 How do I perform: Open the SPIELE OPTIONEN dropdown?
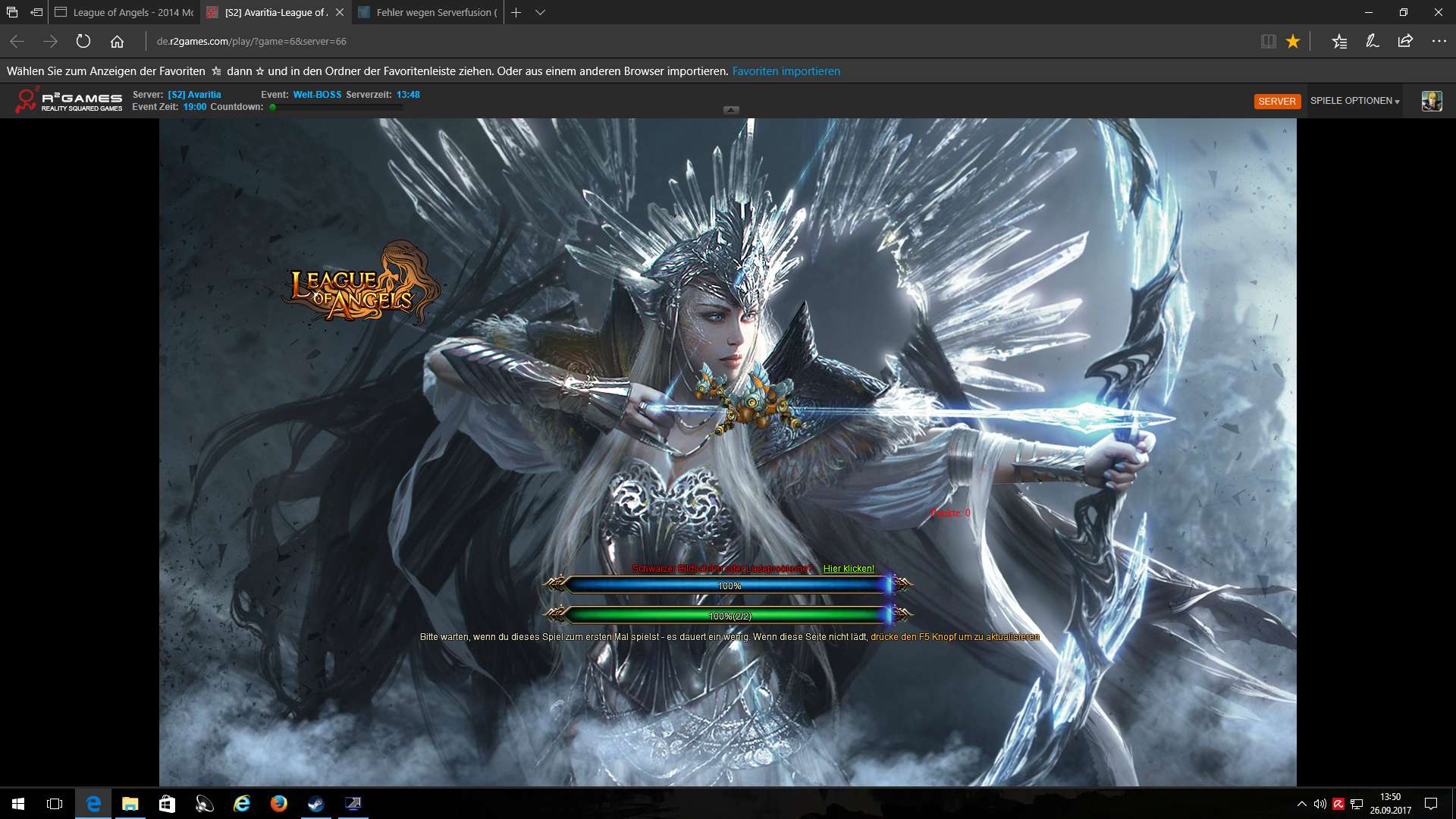point(1354,101)
